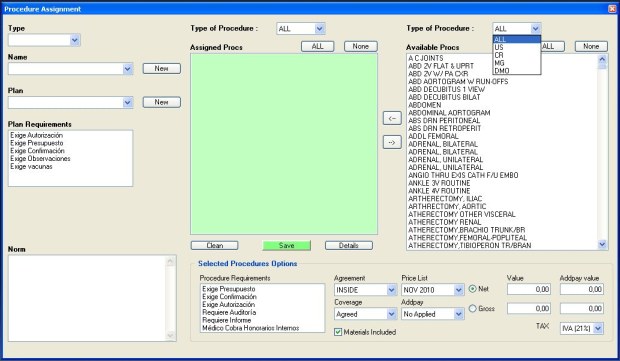Select Médico Cobra Honorarios Internos requirement
620x361 pixels.
pyautogui.click(x=251, y=328)
